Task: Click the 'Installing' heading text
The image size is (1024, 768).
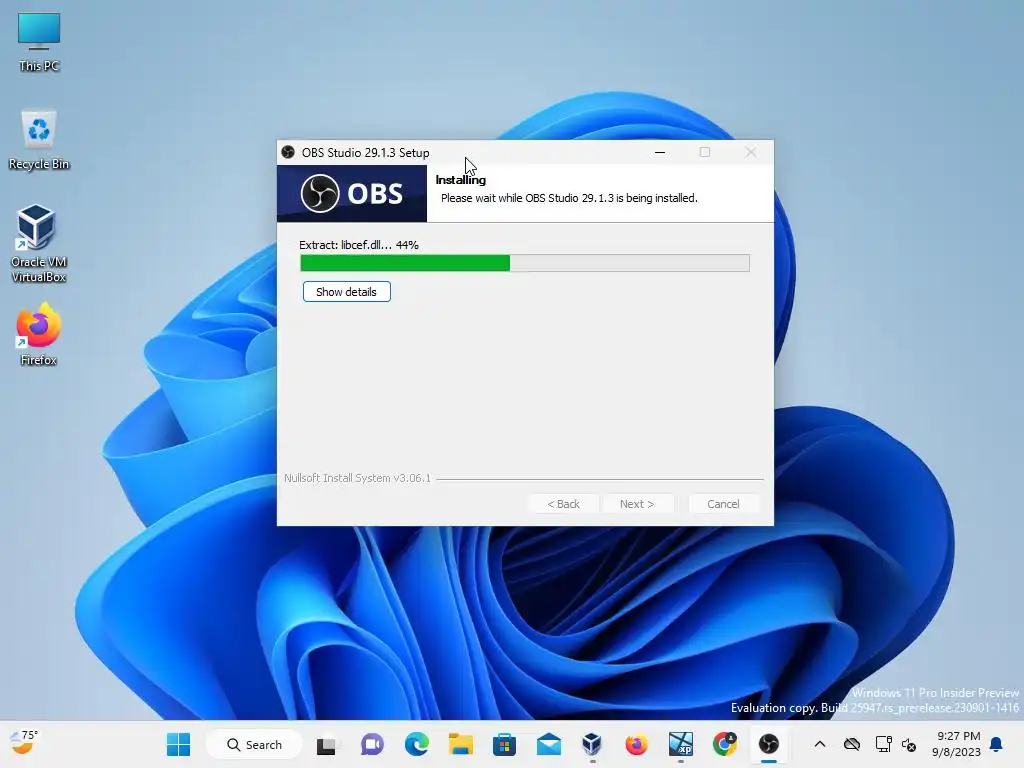Action: (460, 180)
